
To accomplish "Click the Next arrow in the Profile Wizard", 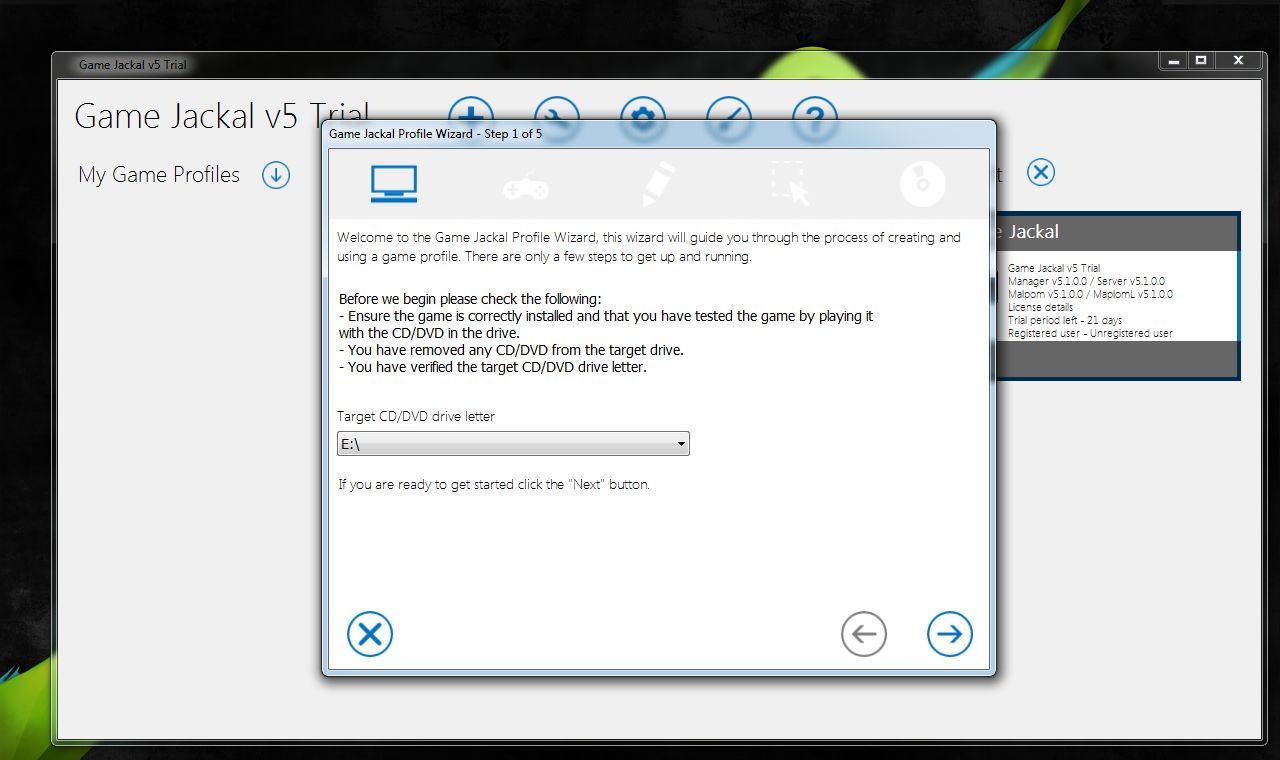I will (x=949, y=634).
